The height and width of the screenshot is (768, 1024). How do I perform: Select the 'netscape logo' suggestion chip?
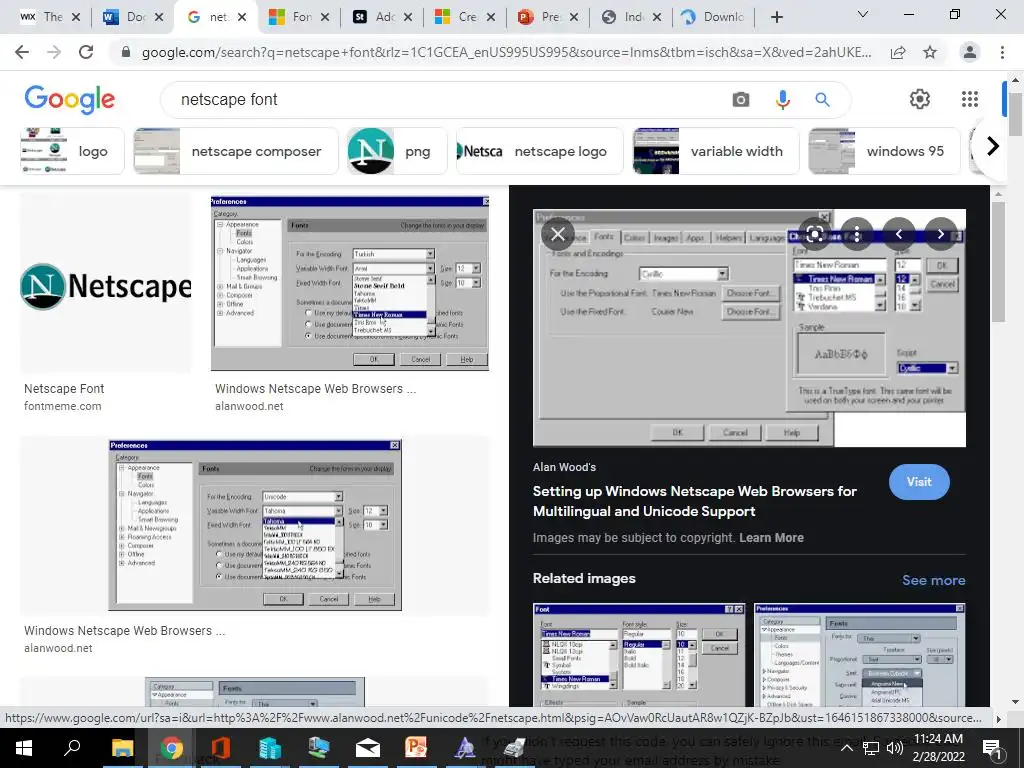point(539,151)
